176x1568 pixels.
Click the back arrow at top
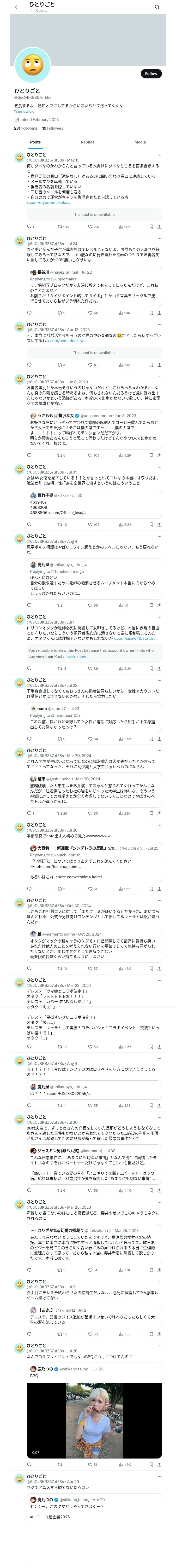[17, 7]
